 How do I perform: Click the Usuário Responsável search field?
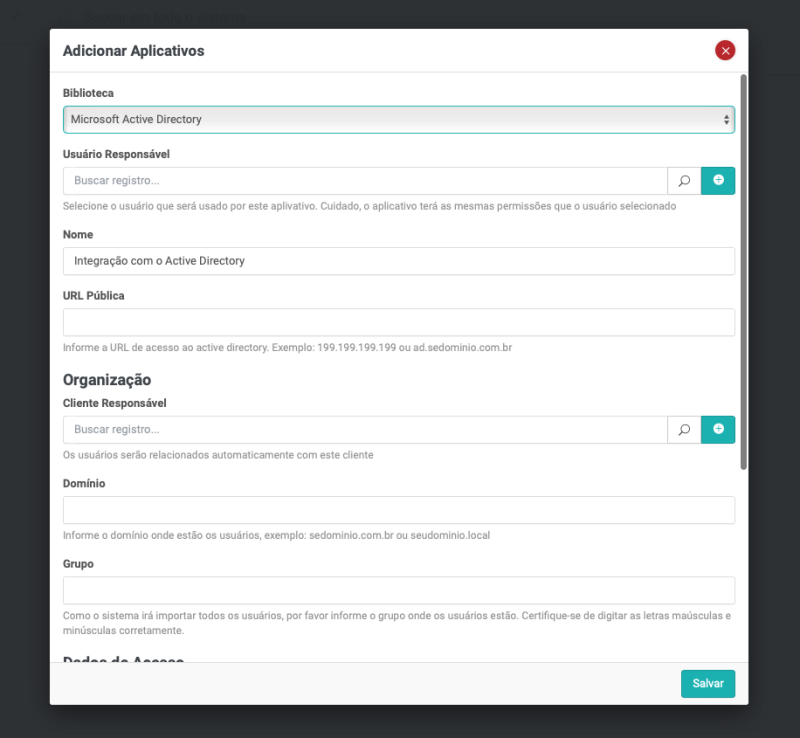365,181
